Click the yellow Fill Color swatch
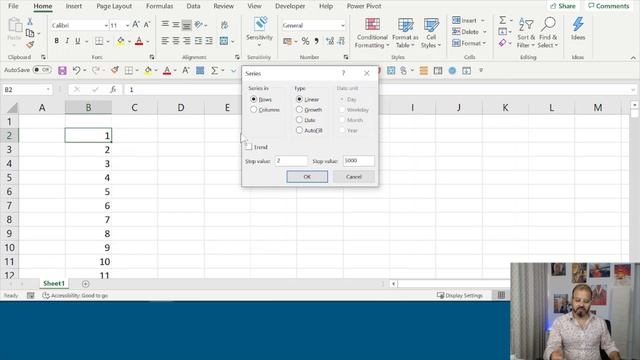 pos(120,41)
